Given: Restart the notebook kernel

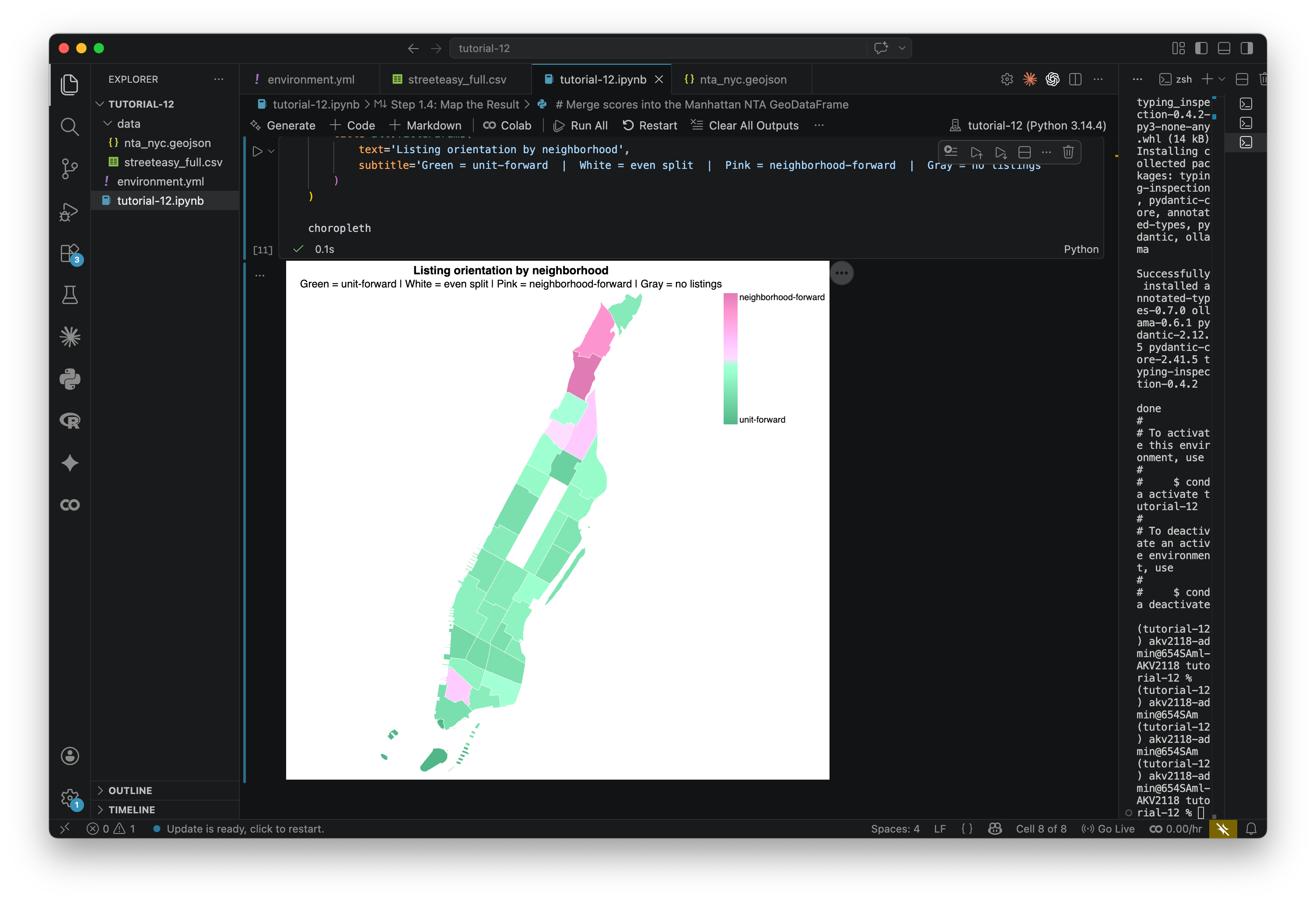Looking at the screenshot, I should click(650, 125).
